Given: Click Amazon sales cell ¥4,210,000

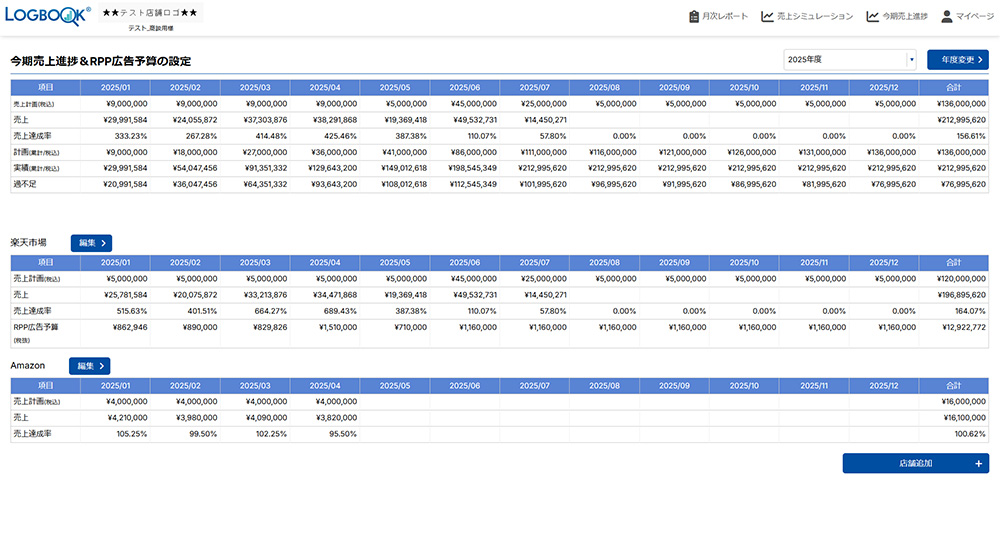Looking at the screenshot, I should [126, 418].
